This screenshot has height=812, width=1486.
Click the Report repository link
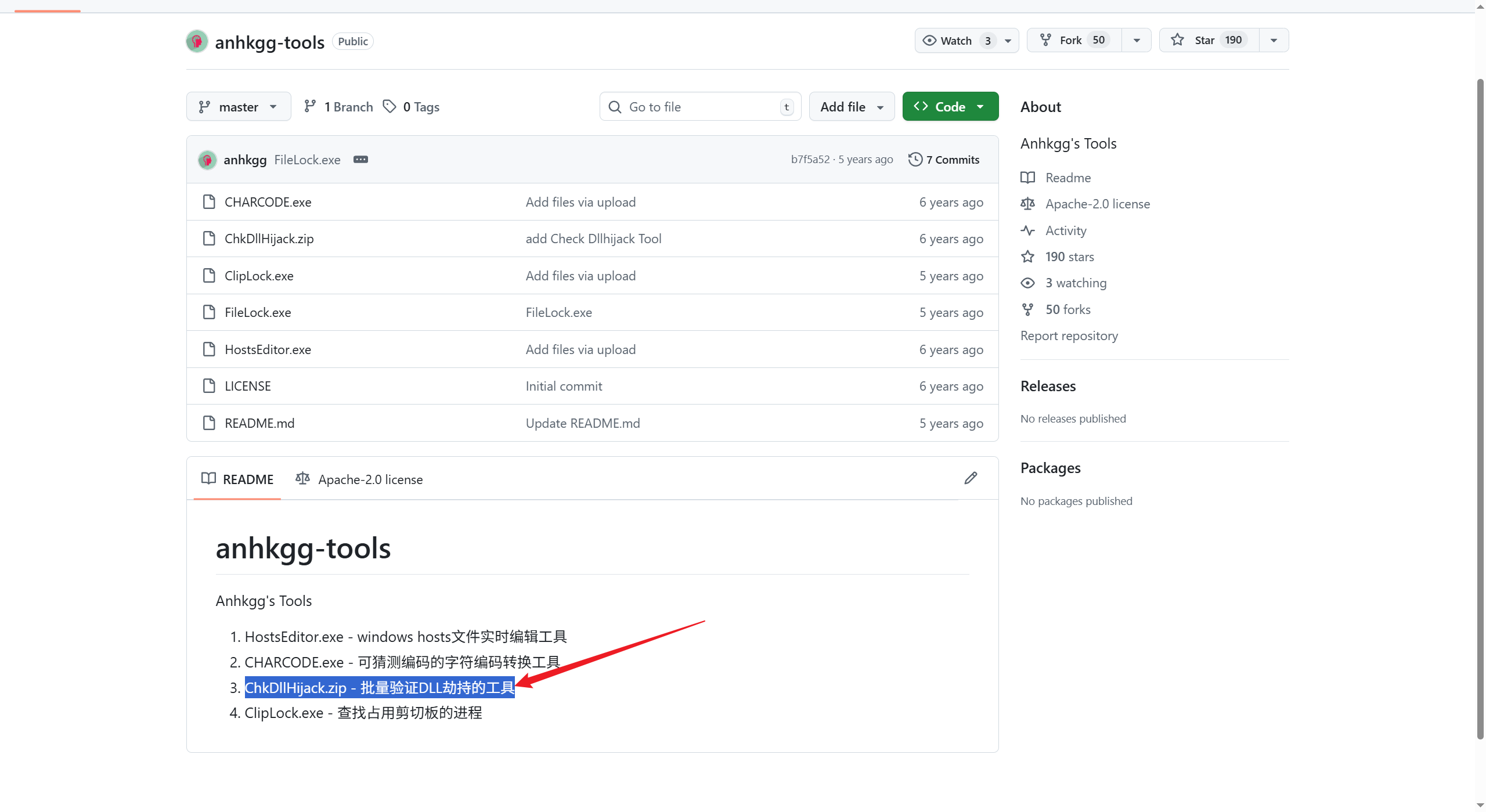(1069, 335)
